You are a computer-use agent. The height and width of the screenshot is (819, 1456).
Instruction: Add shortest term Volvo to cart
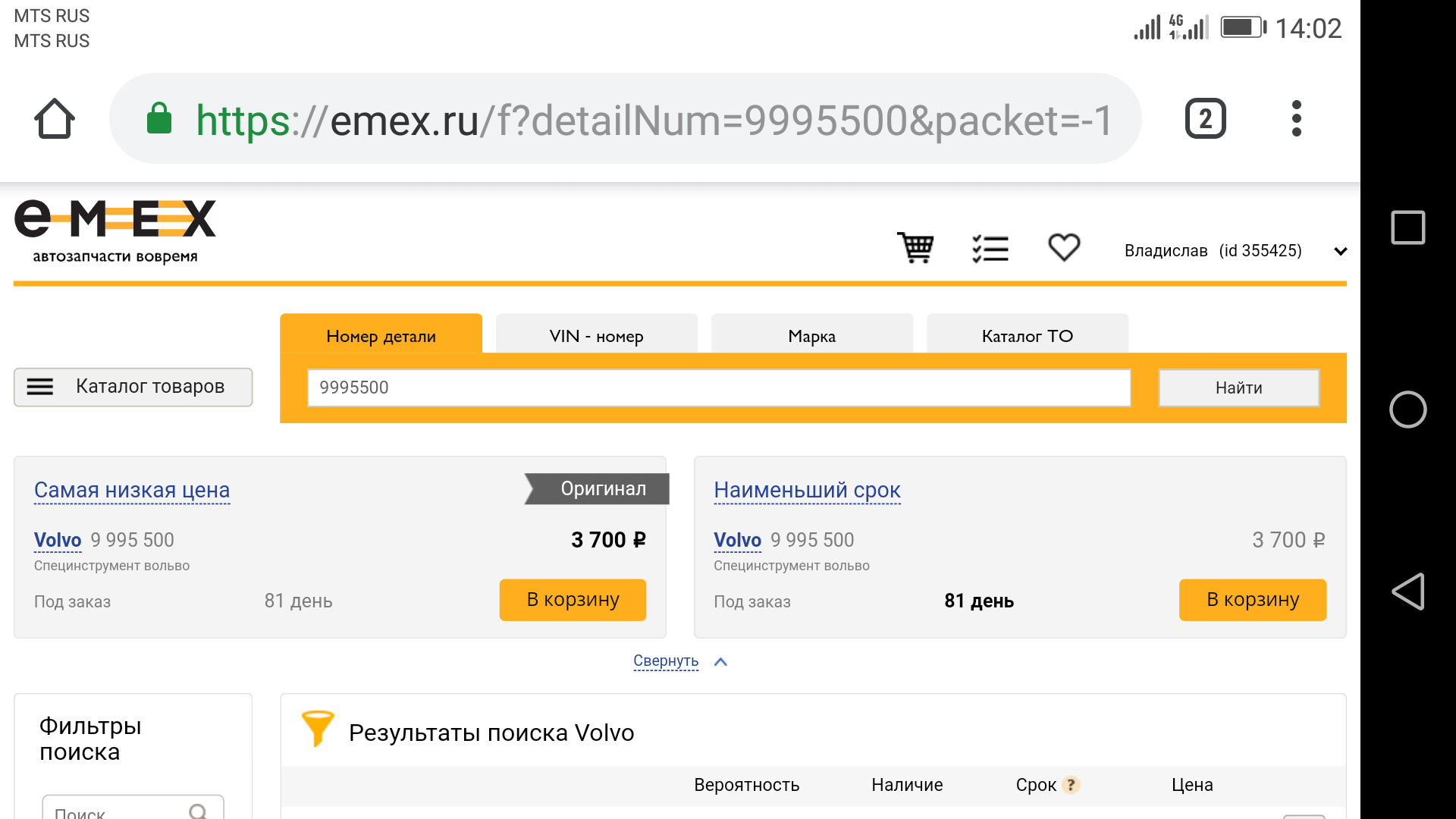[x=1253, y=600]
